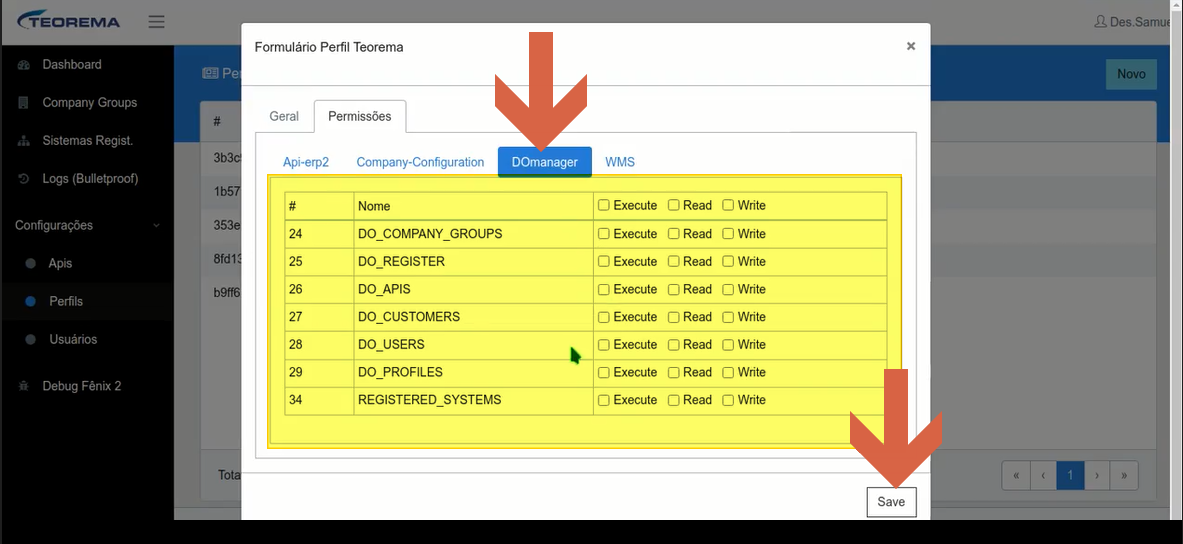Screen dimensions: 1183x544
Task: Check Execute for DO_PROFILES
Action: coord(604,372)
